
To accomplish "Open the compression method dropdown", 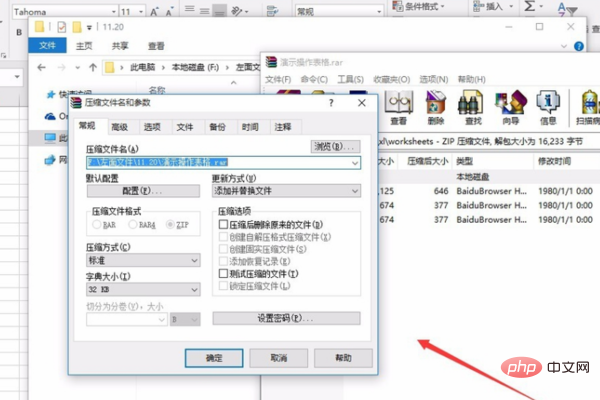I will click(x=143, y=261).
